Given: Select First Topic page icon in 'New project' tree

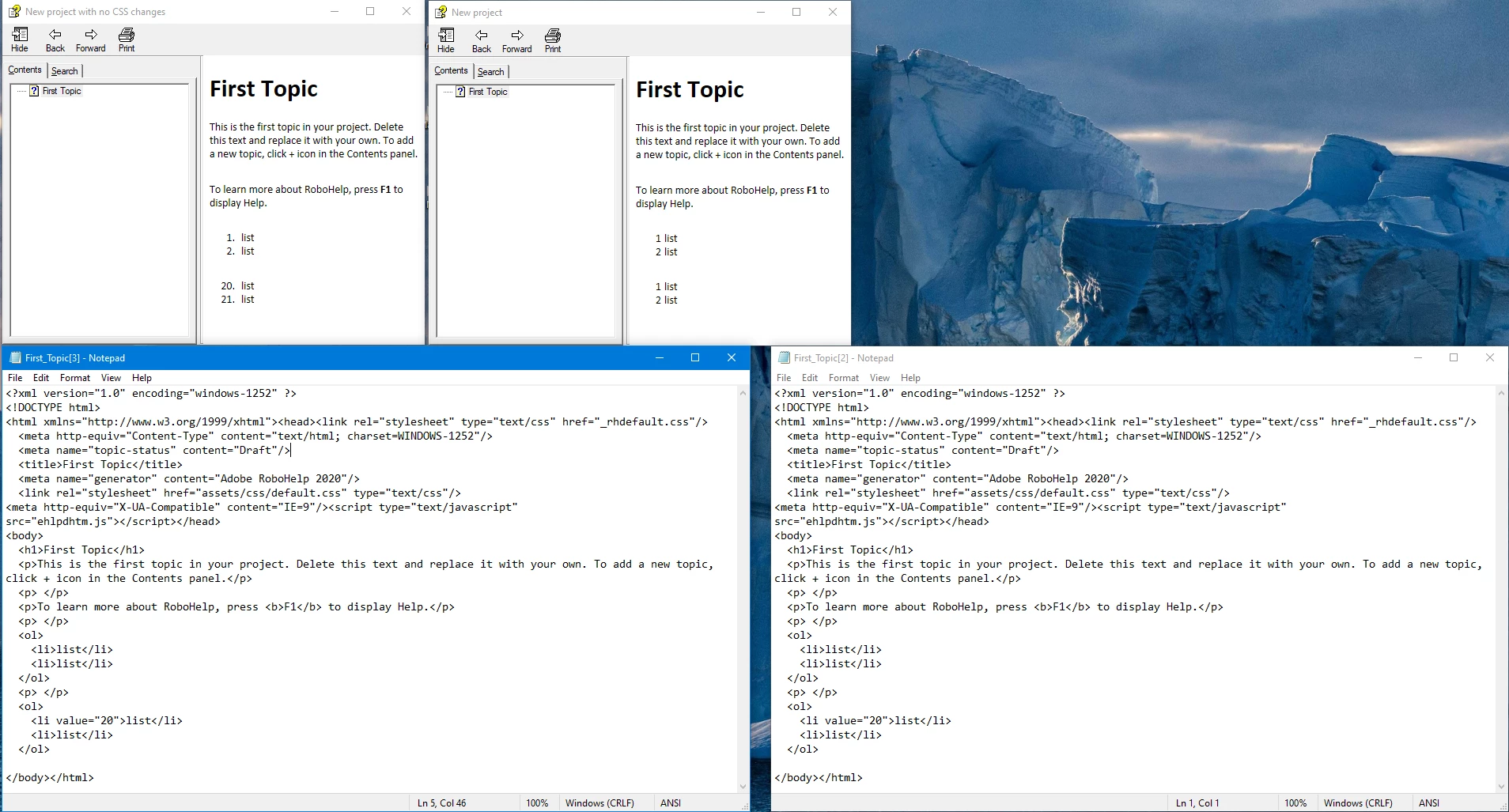Looking at the screenshot, I should pos(460,92).
